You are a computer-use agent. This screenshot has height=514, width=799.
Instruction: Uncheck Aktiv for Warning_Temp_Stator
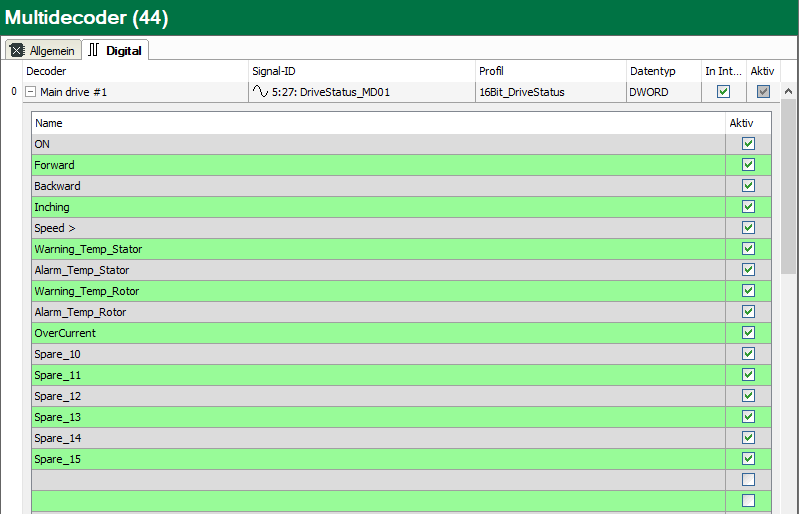(748, 249)
